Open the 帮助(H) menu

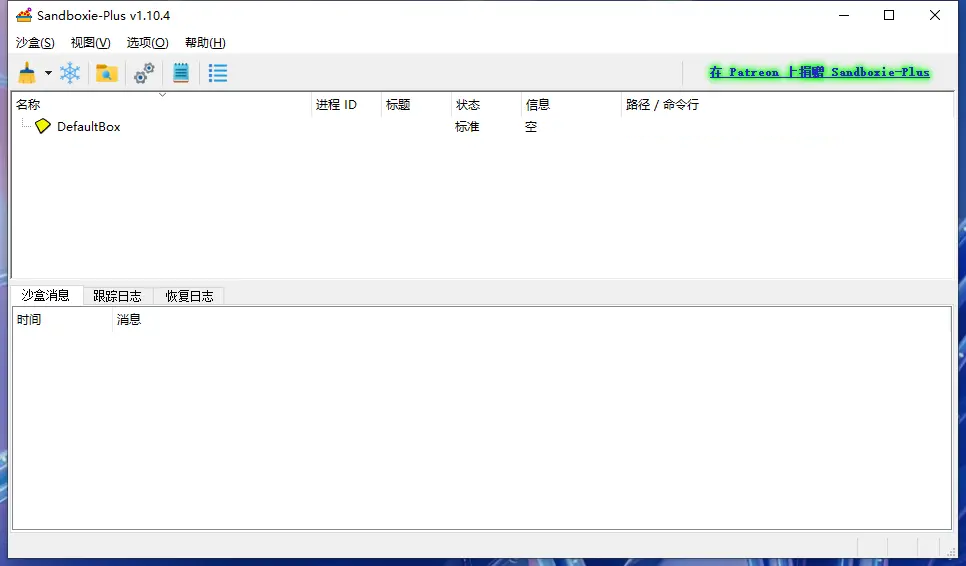(x=205, y=42)
